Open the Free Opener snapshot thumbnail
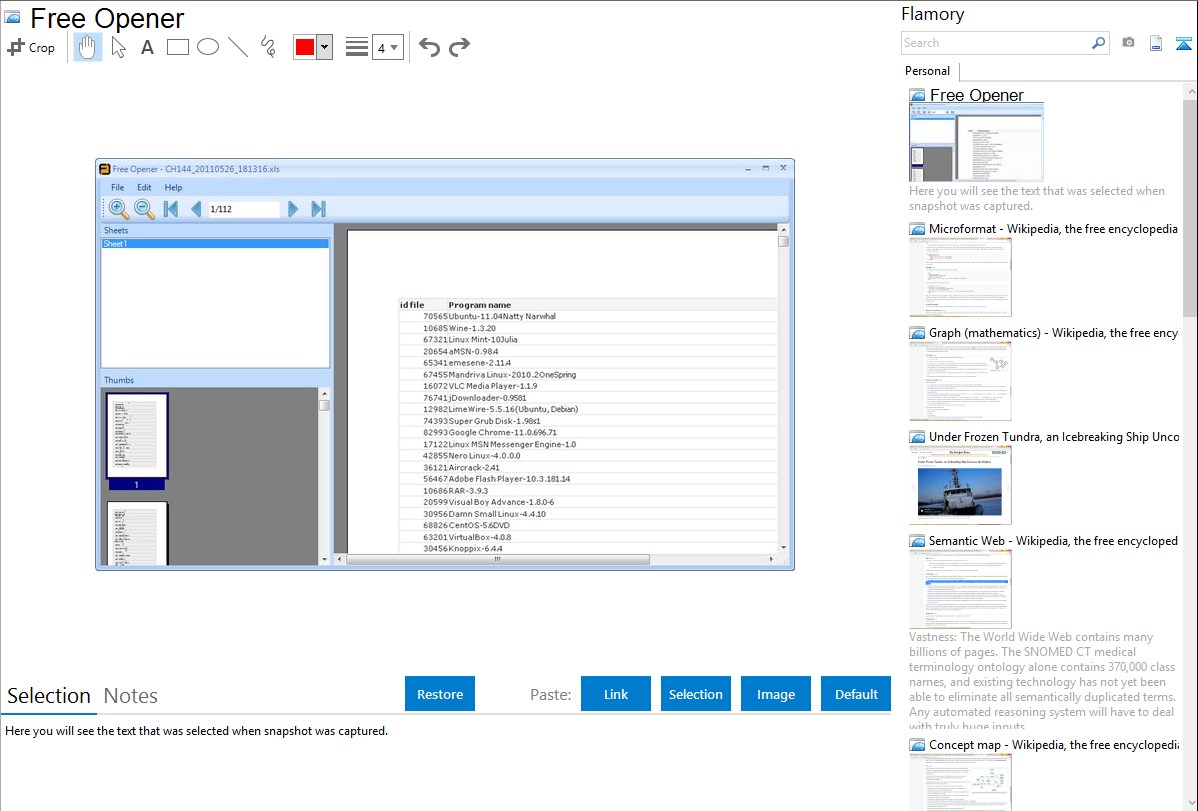Screen dimensions: 1198x811 pos(976,143)
